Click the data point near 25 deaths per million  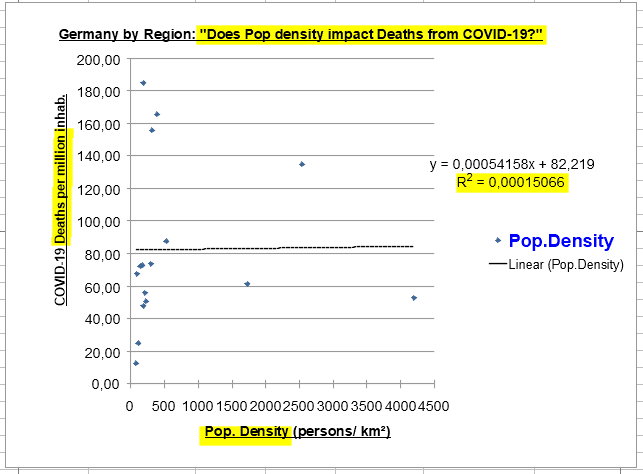138,343
